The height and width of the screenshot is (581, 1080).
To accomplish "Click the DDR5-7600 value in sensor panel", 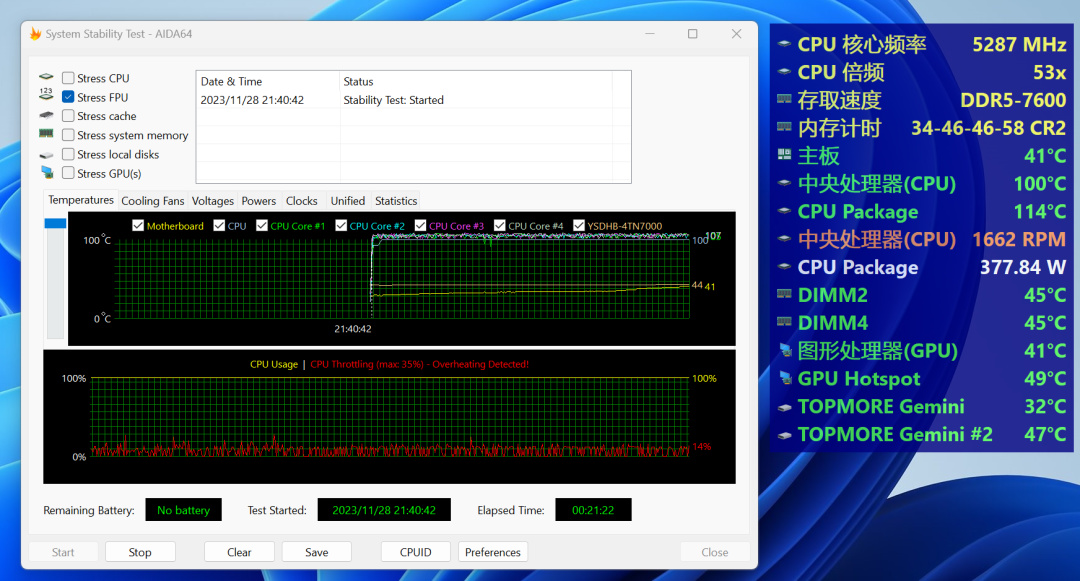I will point(1013,100).
